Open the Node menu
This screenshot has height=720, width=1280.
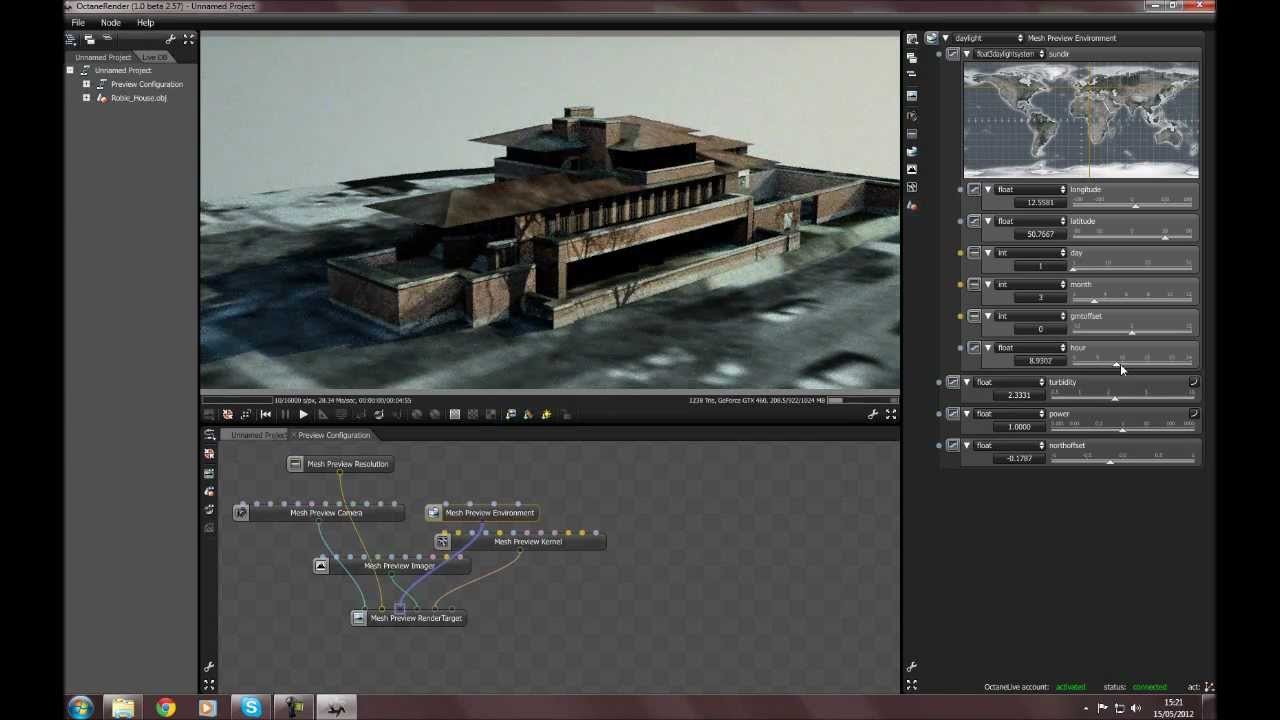(110, 22)
